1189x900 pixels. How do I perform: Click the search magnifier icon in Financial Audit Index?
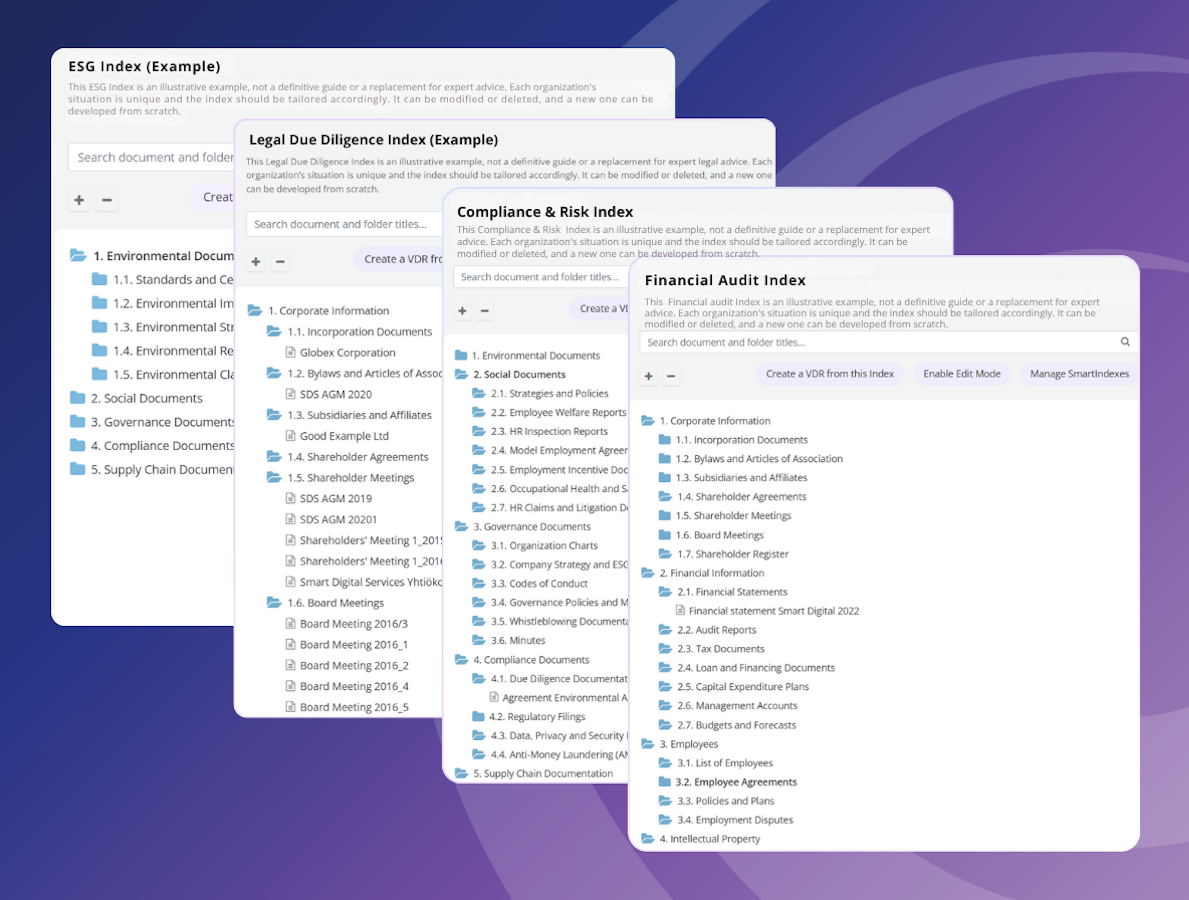pos(1125,342)
